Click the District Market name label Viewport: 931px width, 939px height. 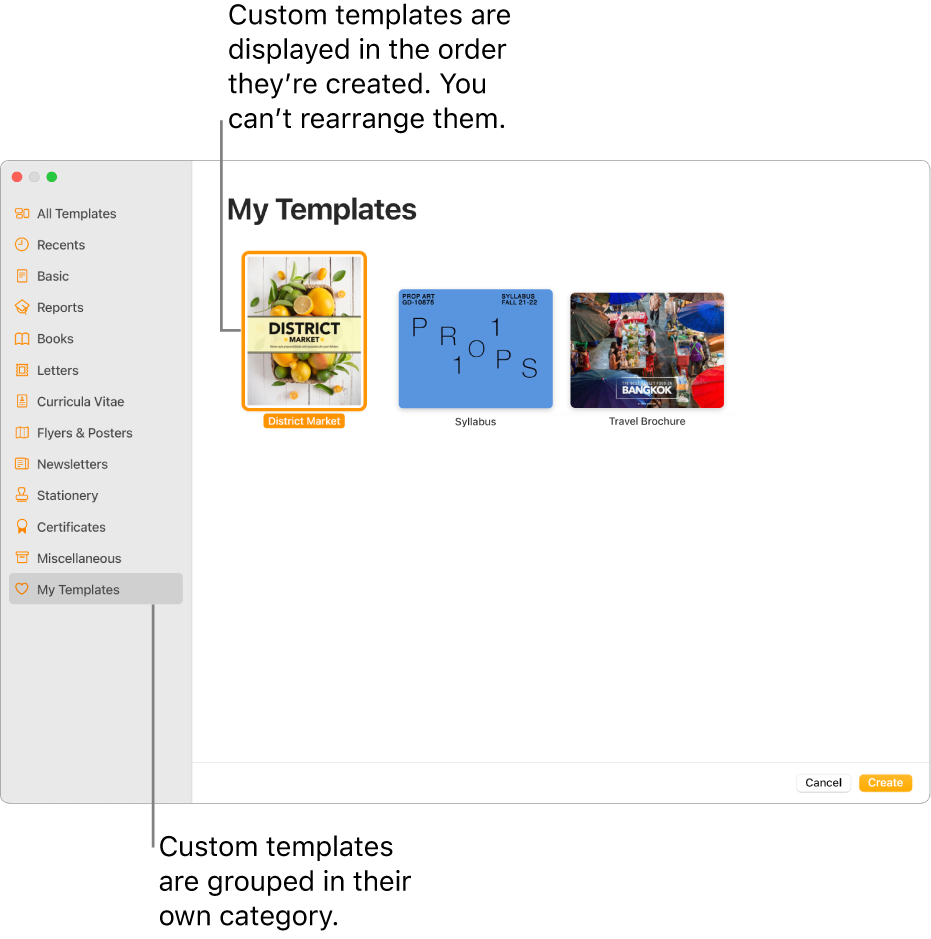pos(304,421)
